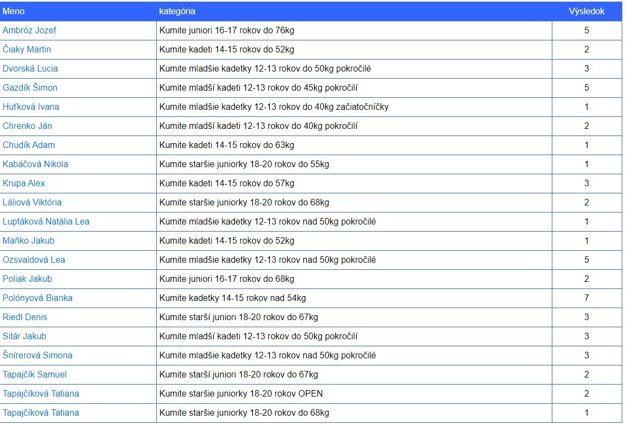Screen dimensions: 625x425
Task: Select result 3 in Dvorská Lucia row
Action: (587, 69)
